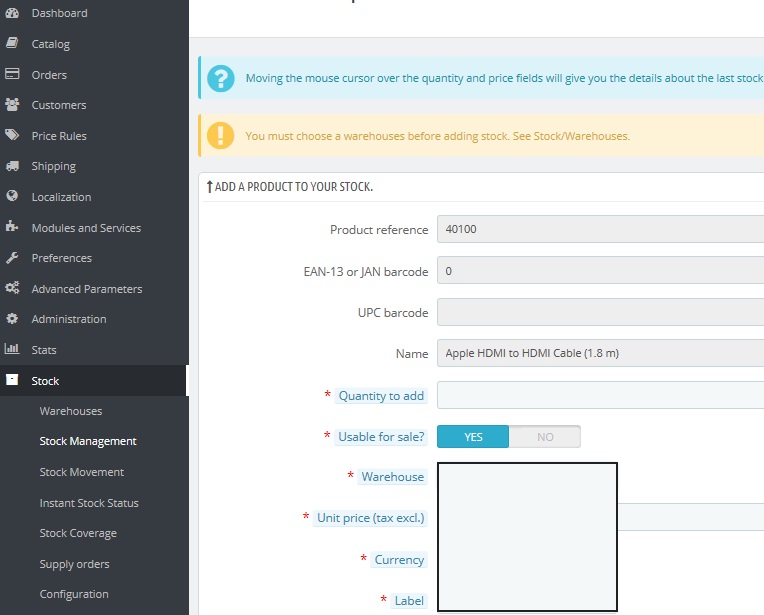Image resolution: width=764 pixels, height=615 pixels.
Task: Click the Quantity to add label
Action: (381, 396)
